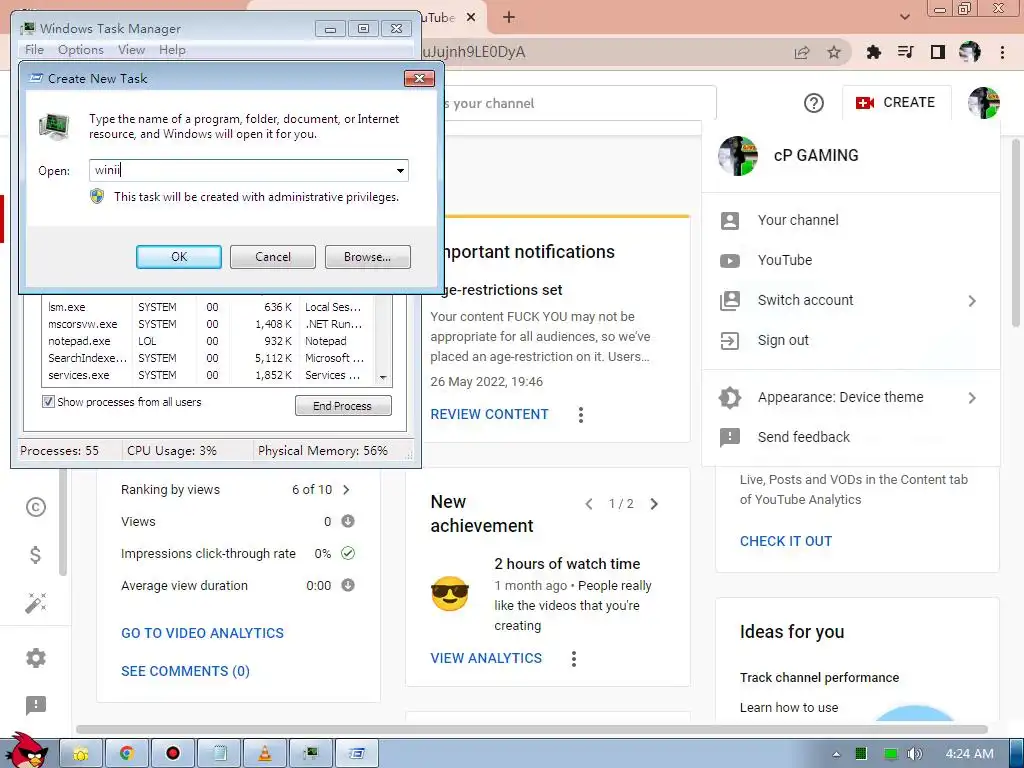The width and height of the screenshot is (1024, 768).
Task: Open a new Chrome tab with plus button
Action: coord(509,18)
